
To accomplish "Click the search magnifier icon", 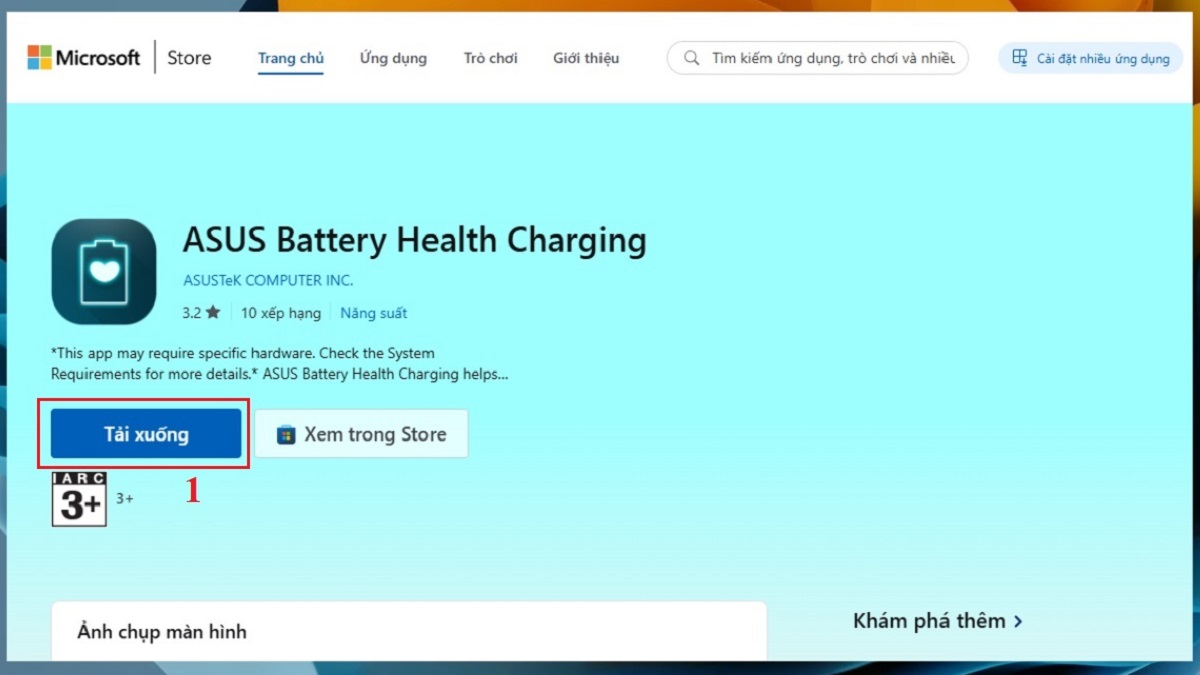I will pos(691,58).
